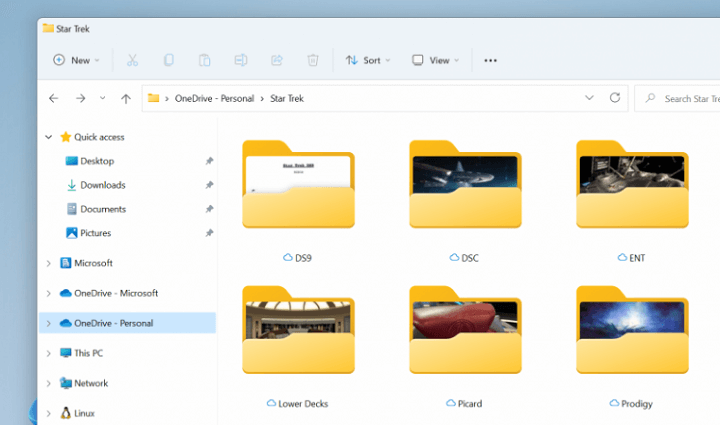The width and height of the screenshot is (720, 425).
Task: Click the Search Star Trek field
Action: click(x=677, y=98)
